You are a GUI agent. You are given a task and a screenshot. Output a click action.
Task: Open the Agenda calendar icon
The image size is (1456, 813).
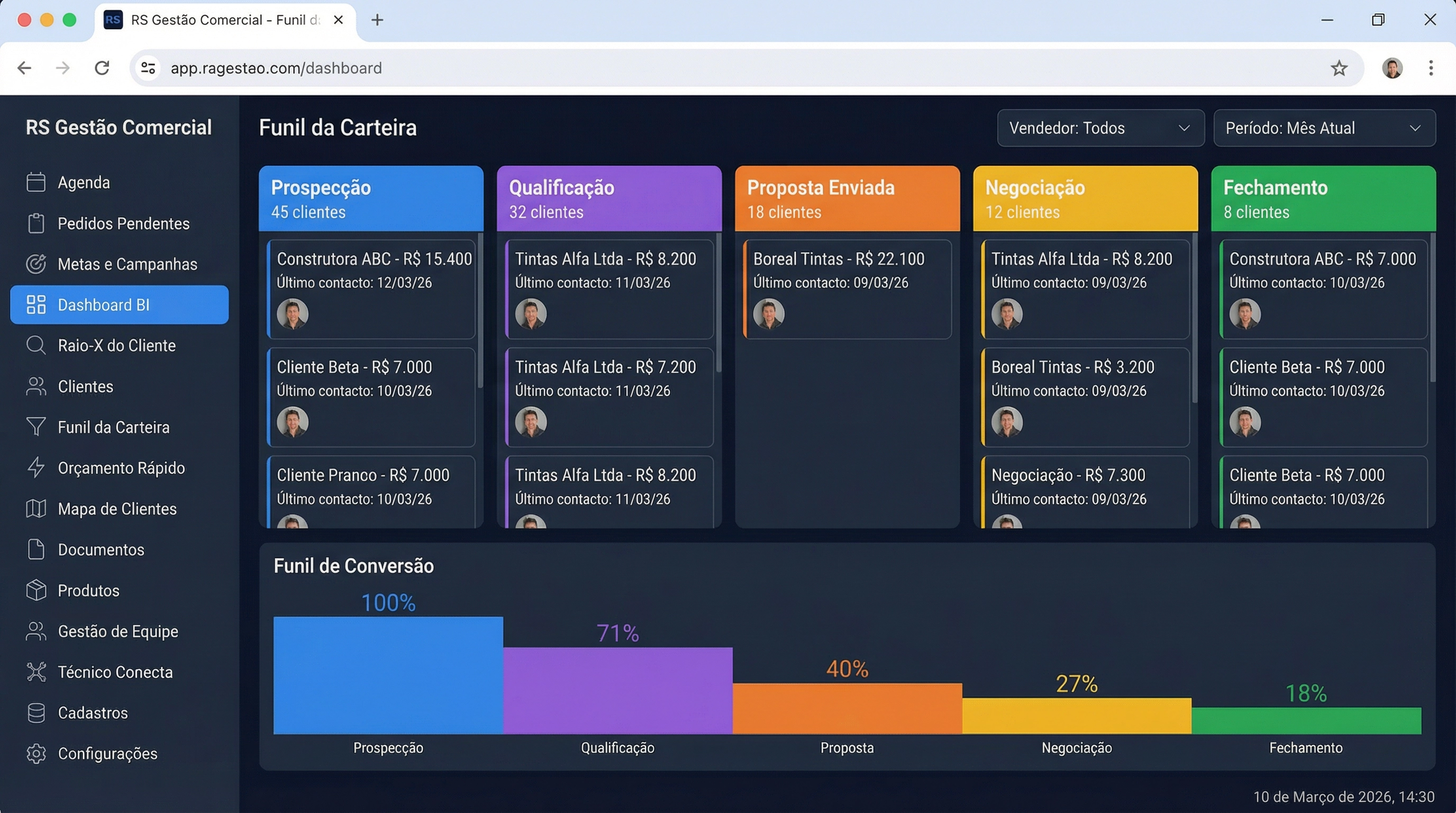click(35, 182)
